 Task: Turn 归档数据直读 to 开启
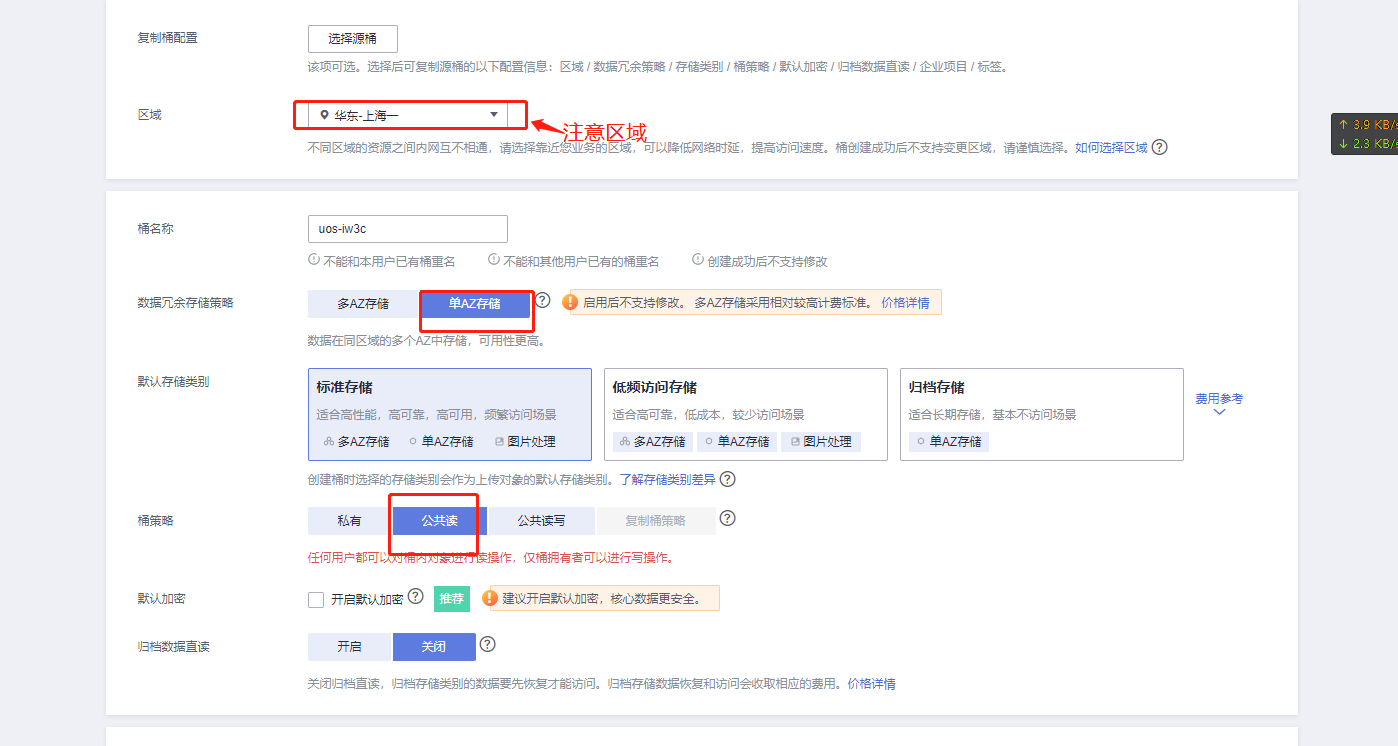click(x=349, y=647)
